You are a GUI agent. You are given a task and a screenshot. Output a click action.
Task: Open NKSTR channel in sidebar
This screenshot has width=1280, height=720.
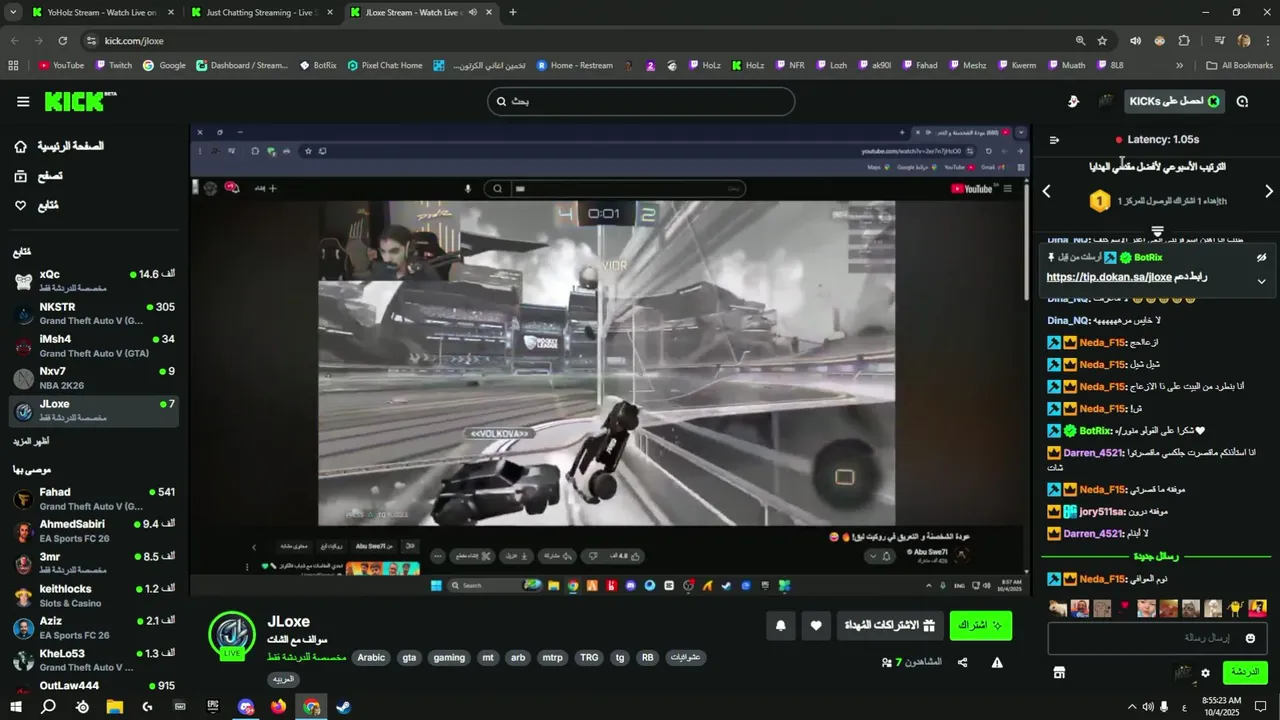(x=93, y=313)
